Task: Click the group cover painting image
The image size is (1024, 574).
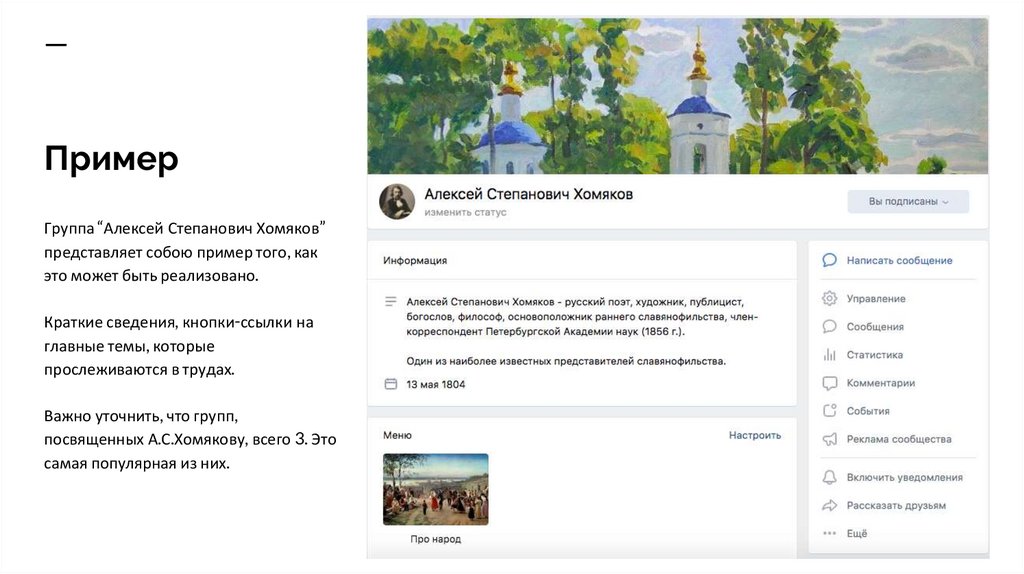Action: [x=677, y=96]
